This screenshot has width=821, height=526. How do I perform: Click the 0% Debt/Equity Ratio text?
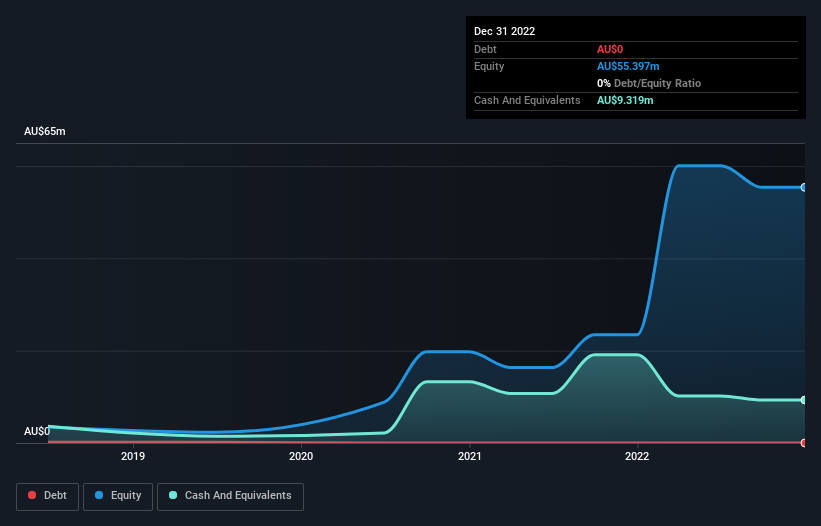point(649,83)
